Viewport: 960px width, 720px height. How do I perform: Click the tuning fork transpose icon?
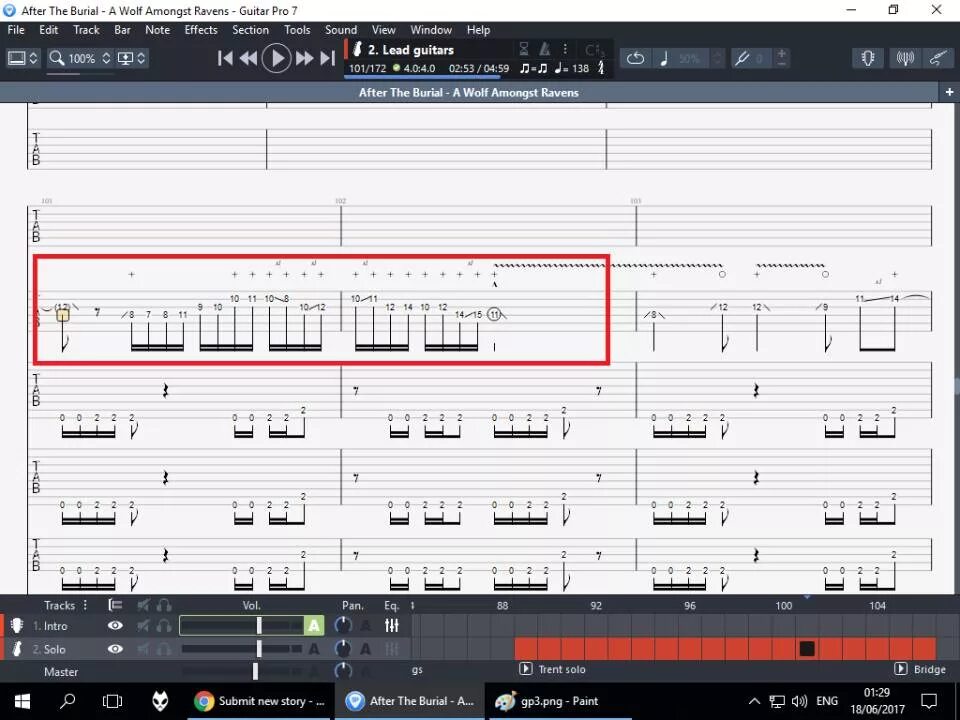(x=741, y=58)
